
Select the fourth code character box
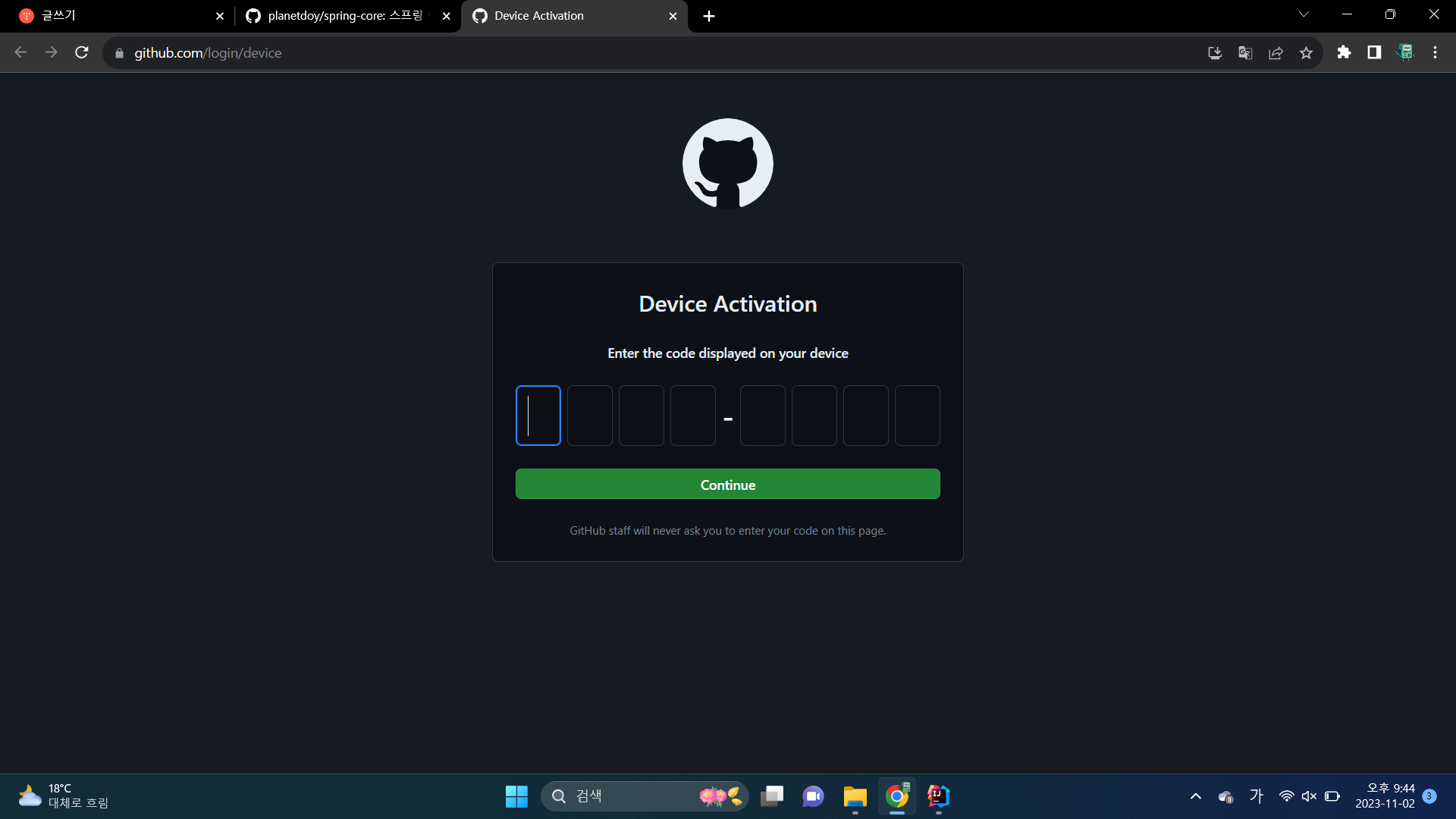click(693, 416)
